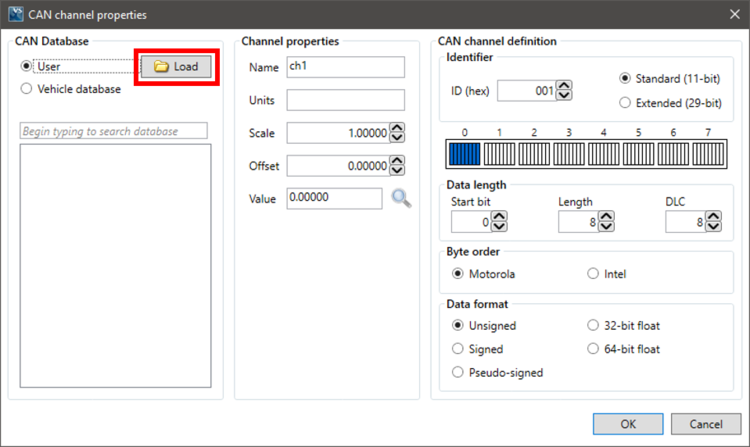Decrease Scale with the down arrow
This screenshot has width=750, height=447.
coord(397,138)
